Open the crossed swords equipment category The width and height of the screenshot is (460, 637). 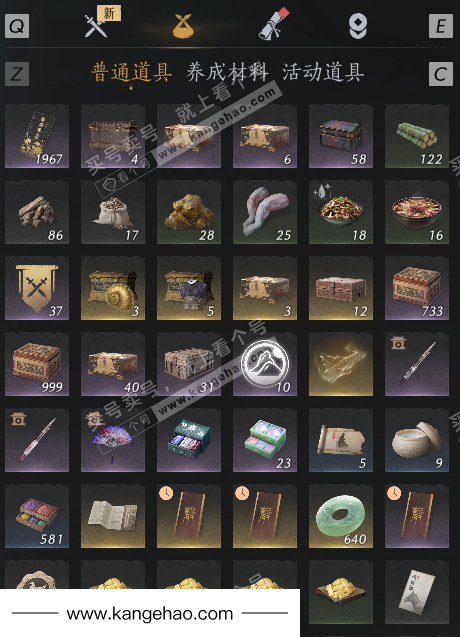[96, 26]
